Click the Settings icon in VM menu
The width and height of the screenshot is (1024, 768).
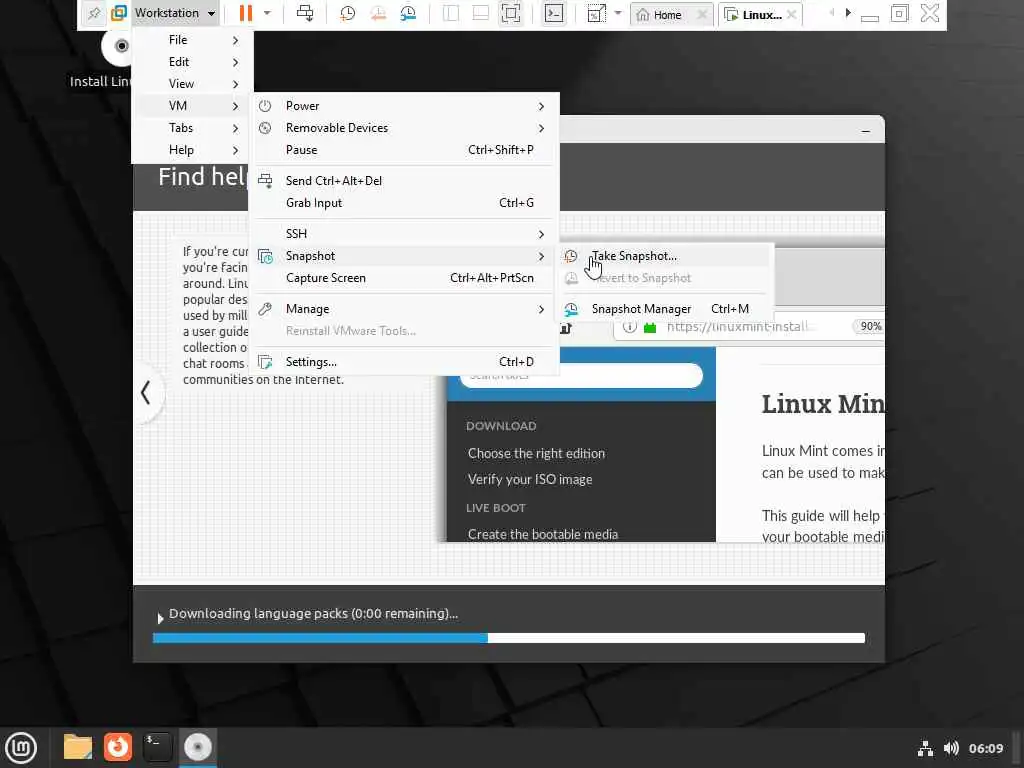(x=265, y=362)
